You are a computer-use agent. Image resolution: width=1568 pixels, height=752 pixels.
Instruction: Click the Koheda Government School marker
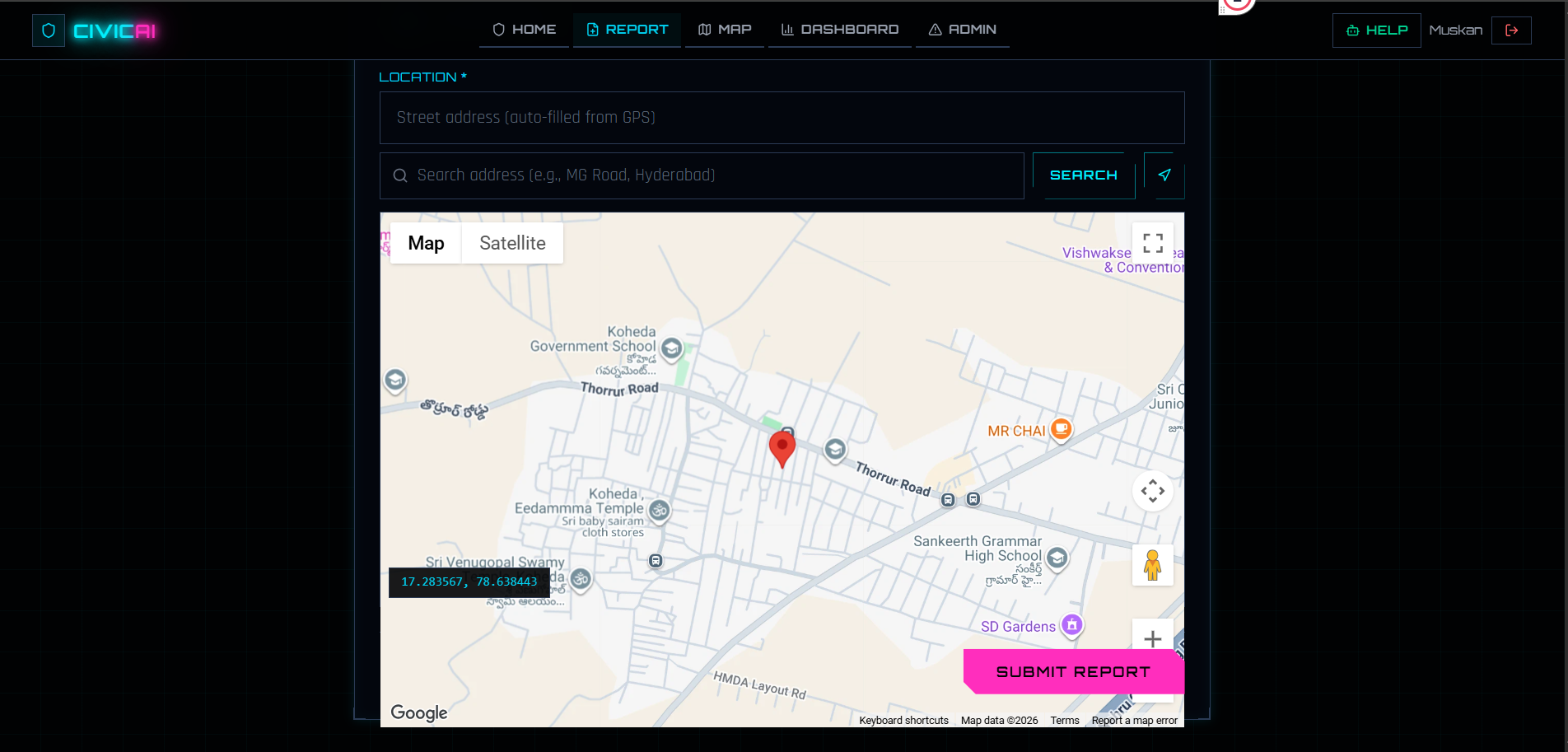click(x=671, y=348)
